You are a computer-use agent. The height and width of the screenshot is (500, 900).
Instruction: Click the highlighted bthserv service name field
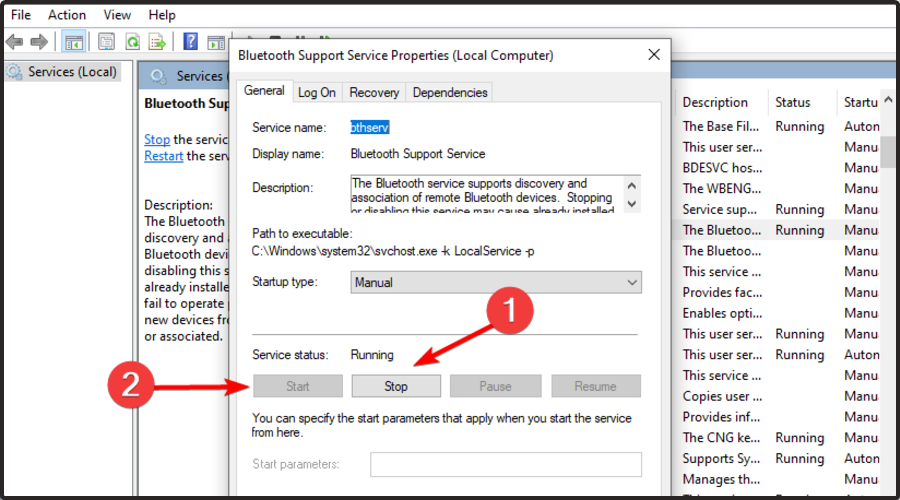coord(370,127)
